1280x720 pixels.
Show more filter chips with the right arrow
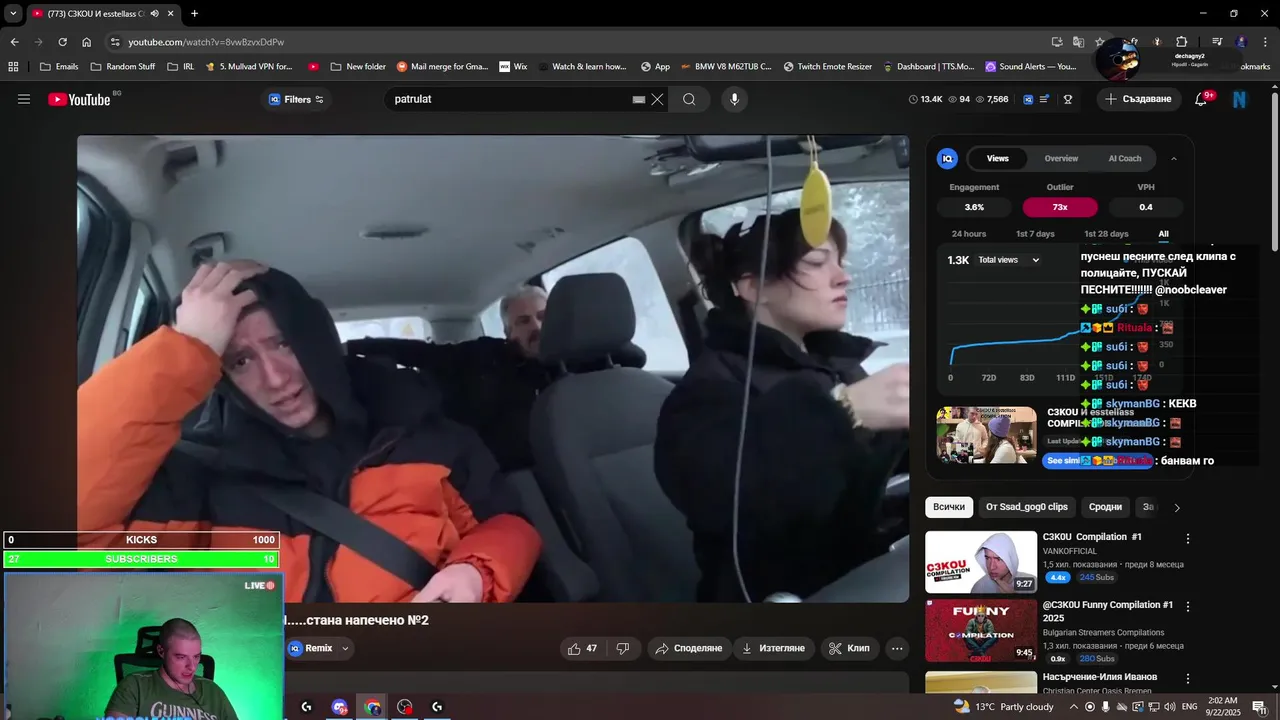tap(1177, 508)
